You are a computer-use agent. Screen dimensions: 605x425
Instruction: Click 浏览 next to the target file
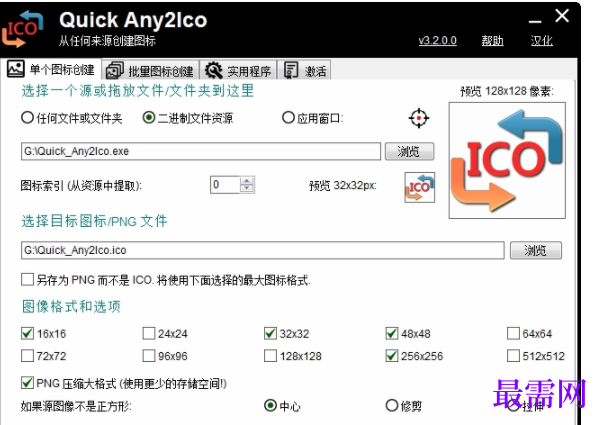pos(536,251)
